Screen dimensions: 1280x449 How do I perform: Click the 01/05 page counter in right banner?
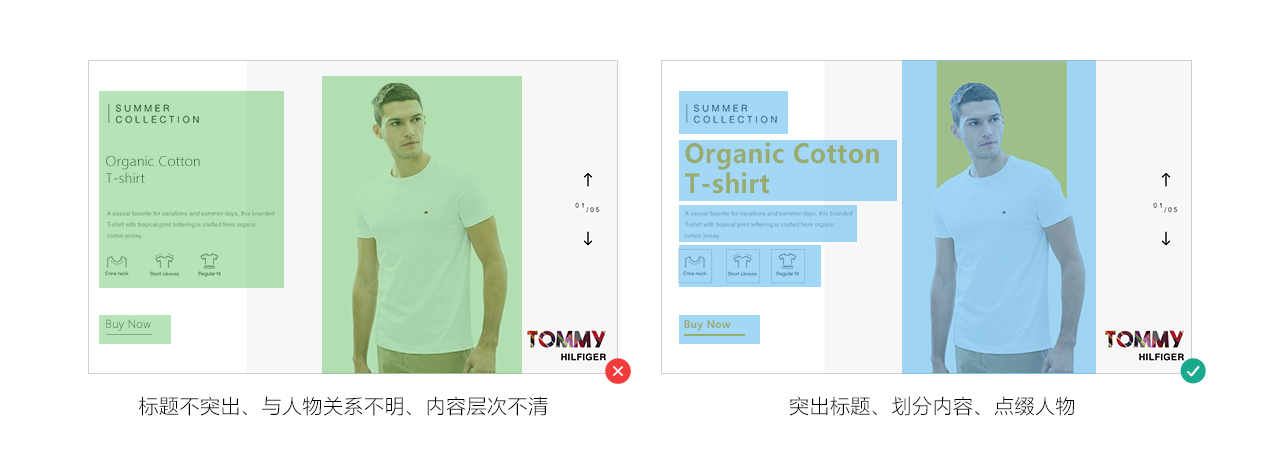[1165, 208]
